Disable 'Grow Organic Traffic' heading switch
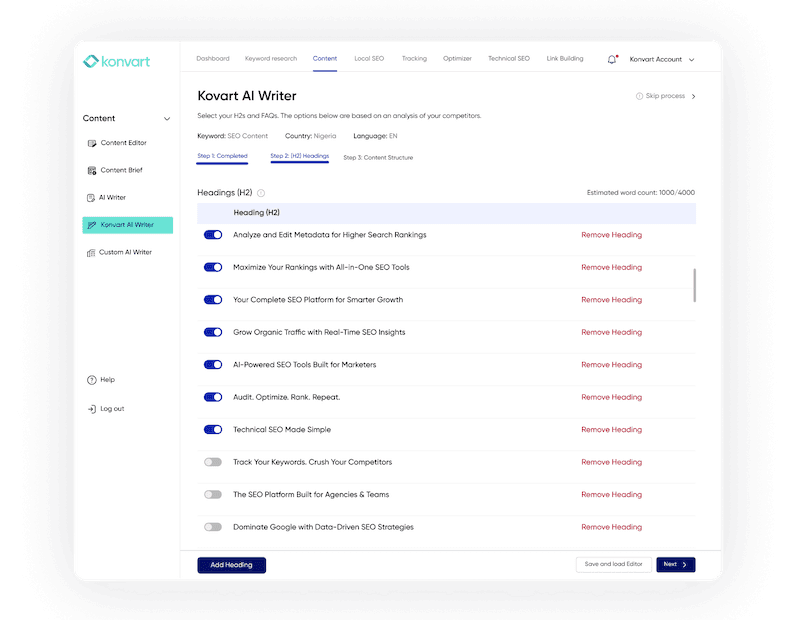 pos(213,332)
